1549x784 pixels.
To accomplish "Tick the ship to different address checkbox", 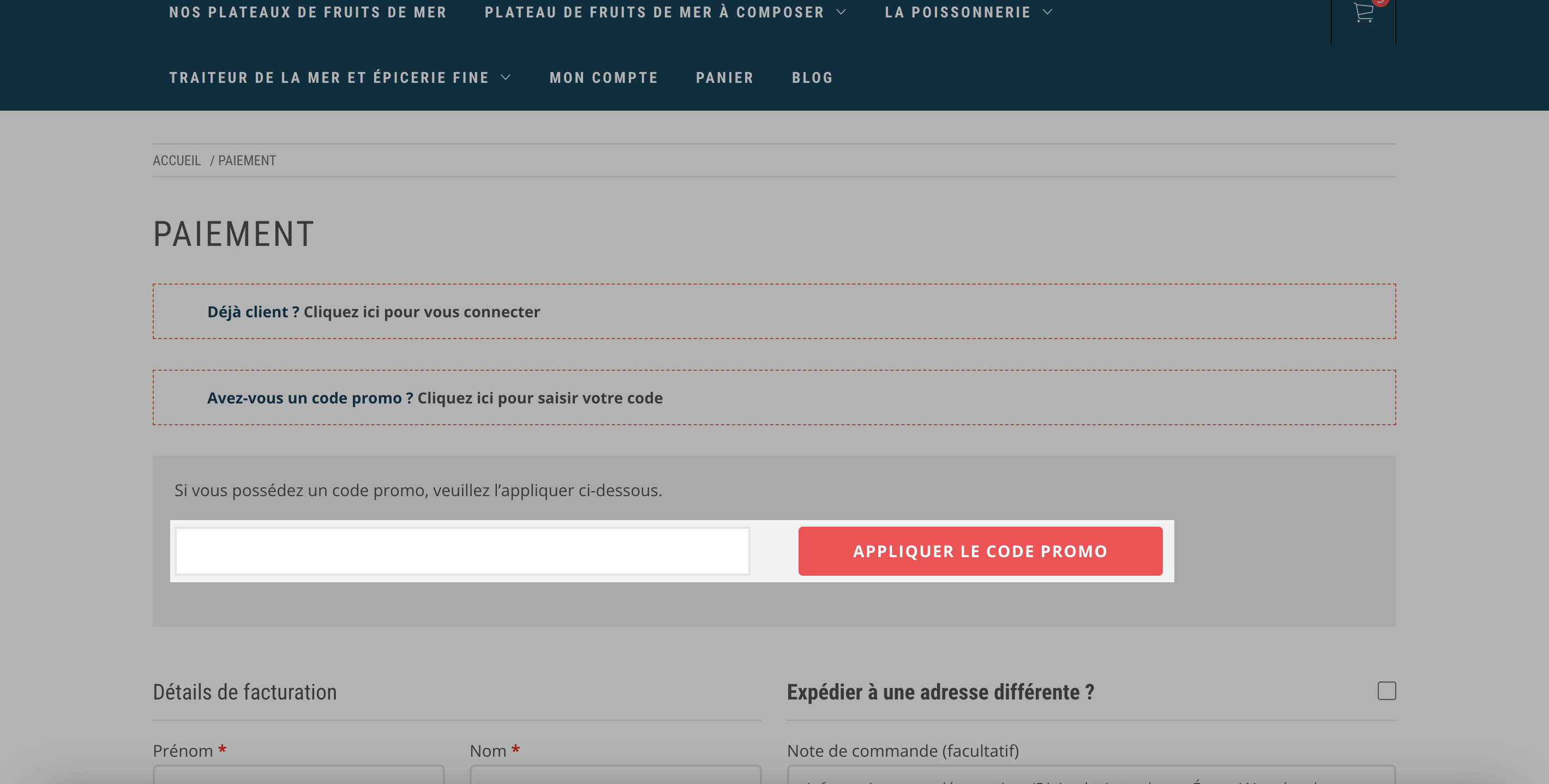I will 1386,690.
